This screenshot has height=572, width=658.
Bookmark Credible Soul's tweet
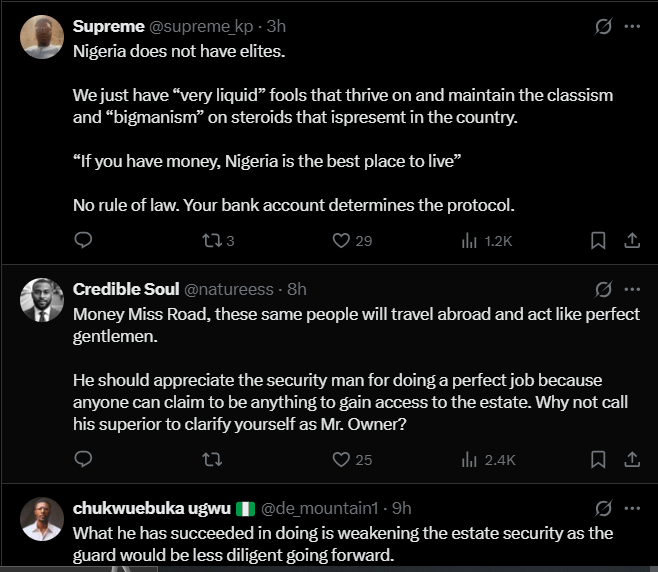point(597,459)
